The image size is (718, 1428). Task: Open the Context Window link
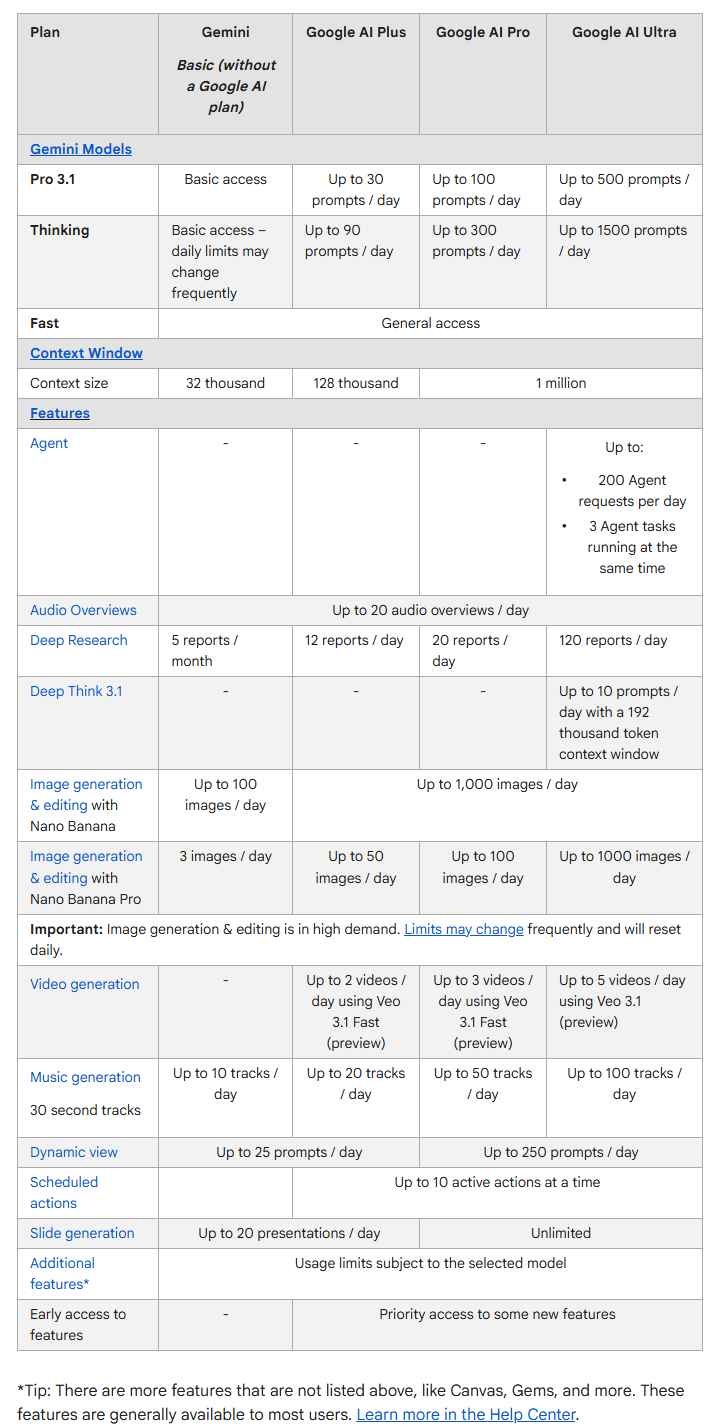coord(86,353)
